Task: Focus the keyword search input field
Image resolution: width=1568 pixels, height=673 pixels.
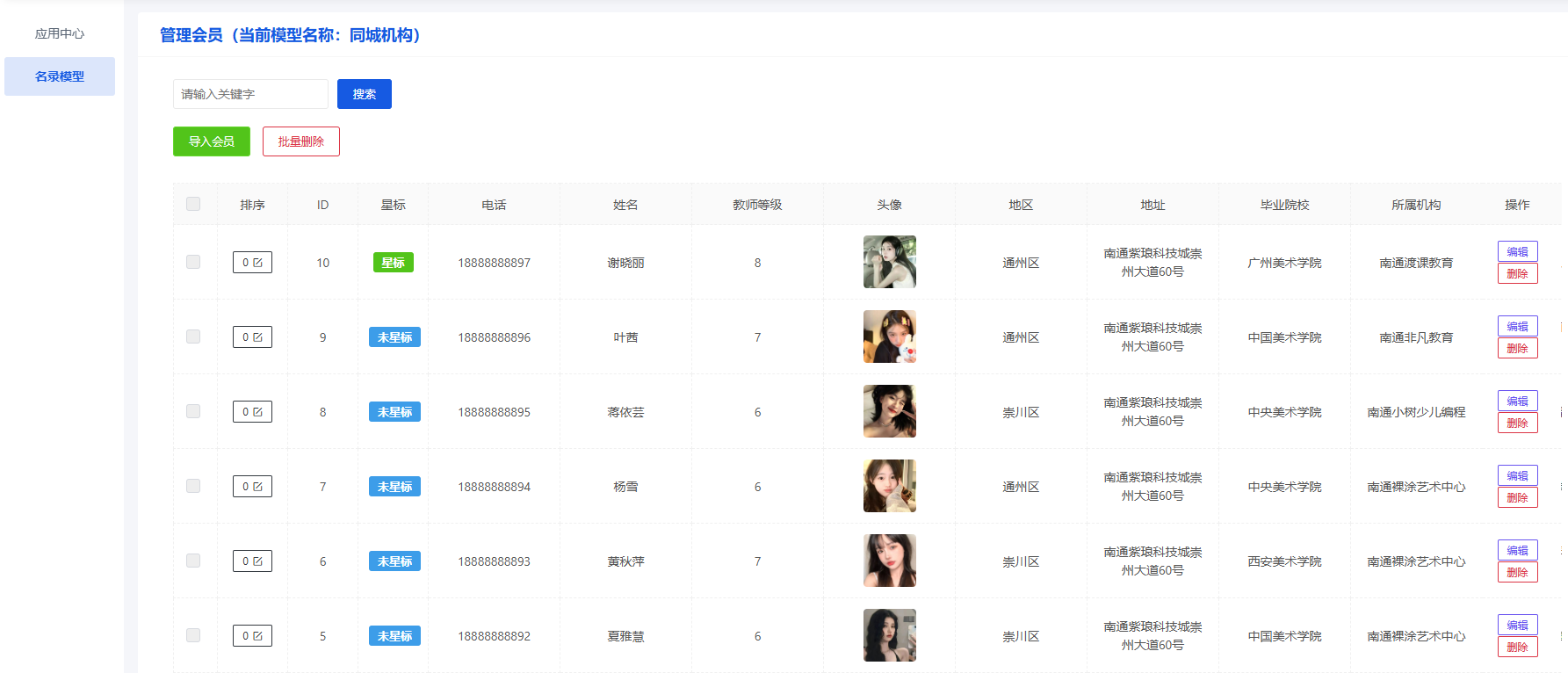Action: (250, 94)
